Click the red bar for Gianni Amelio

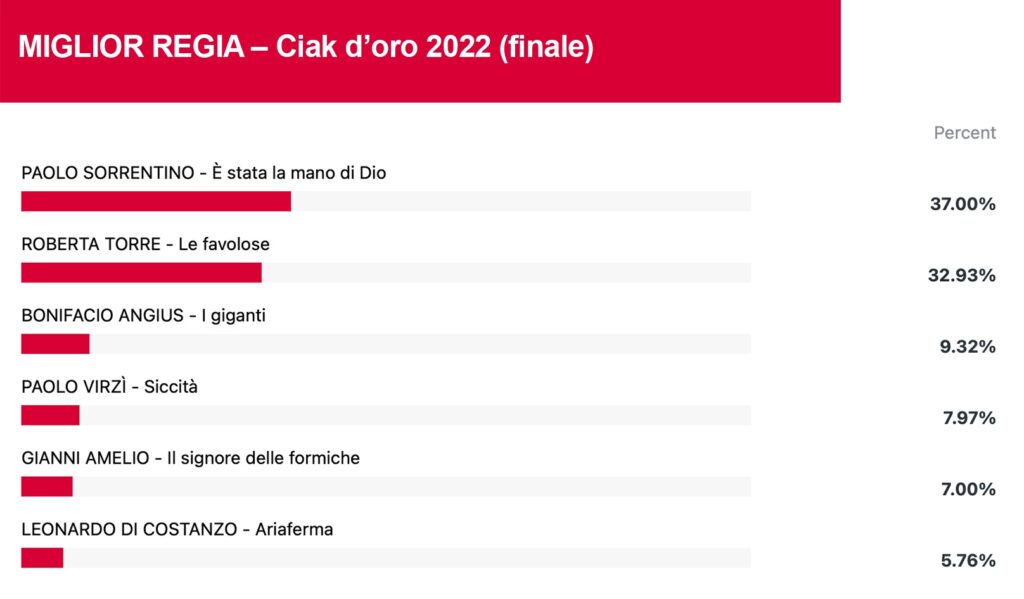point(46,486)
